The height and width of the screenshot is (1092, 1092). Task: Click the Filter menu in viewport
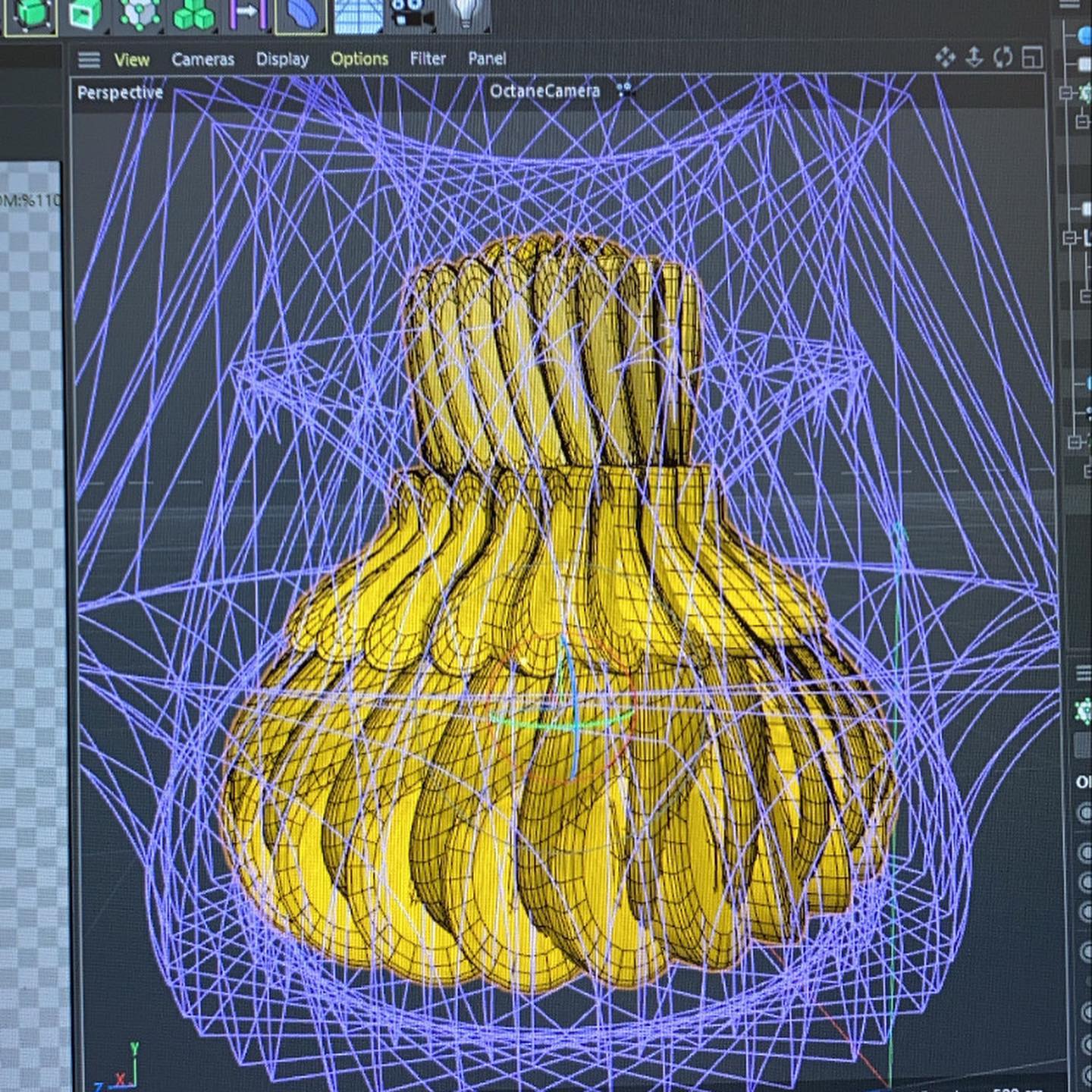(427, 58)
